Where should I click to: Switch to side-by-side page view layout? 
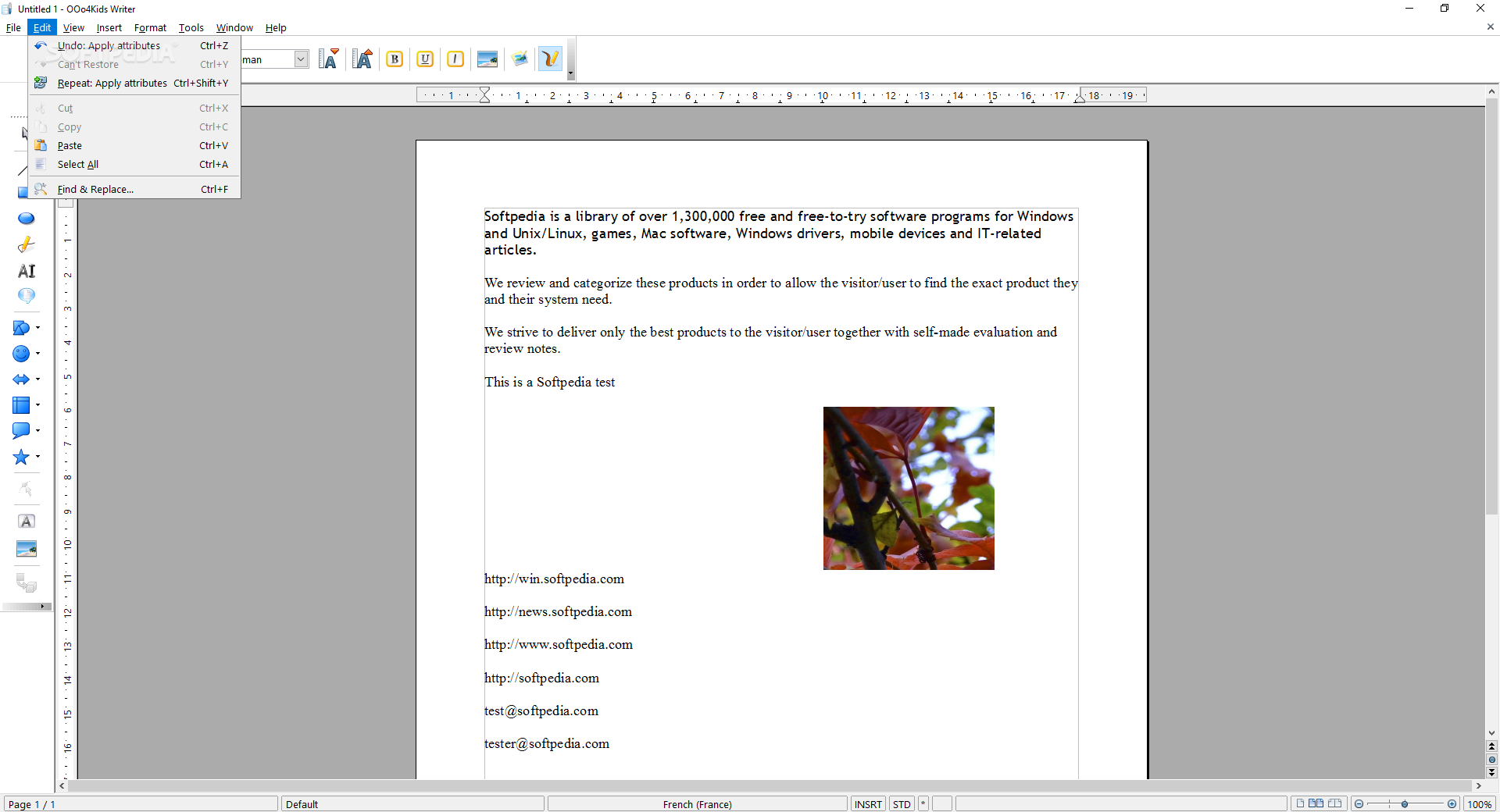pos(1316,803)
